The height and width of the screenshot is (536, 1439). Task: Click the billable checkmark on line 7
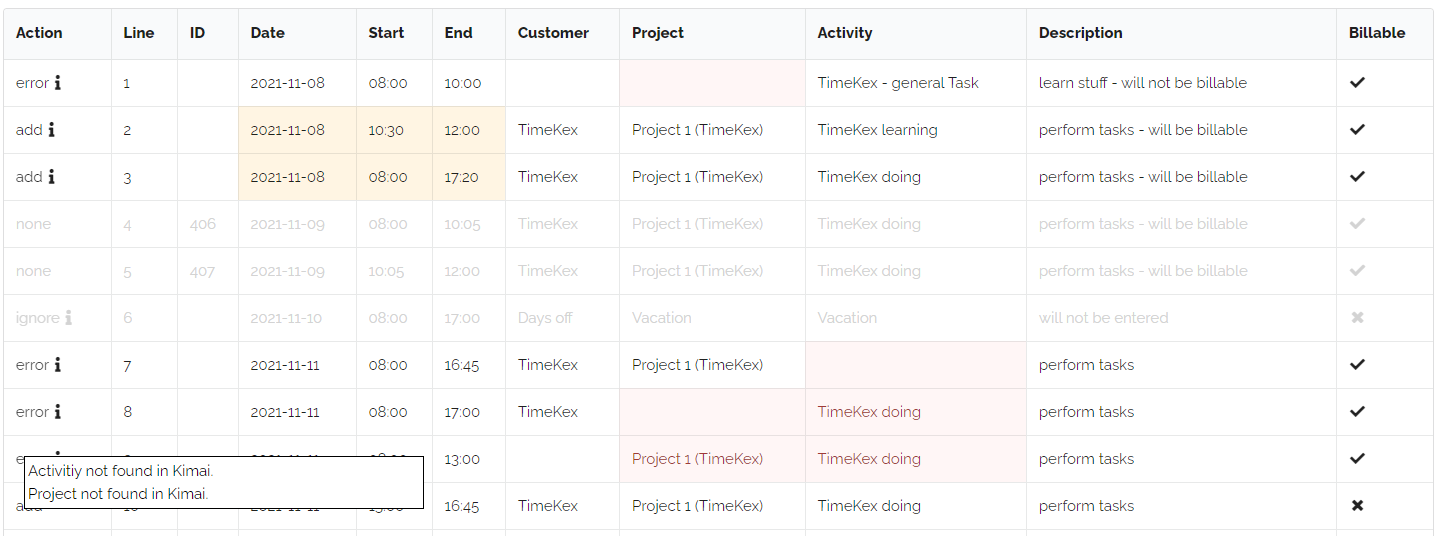click(x=1357, y=365)
